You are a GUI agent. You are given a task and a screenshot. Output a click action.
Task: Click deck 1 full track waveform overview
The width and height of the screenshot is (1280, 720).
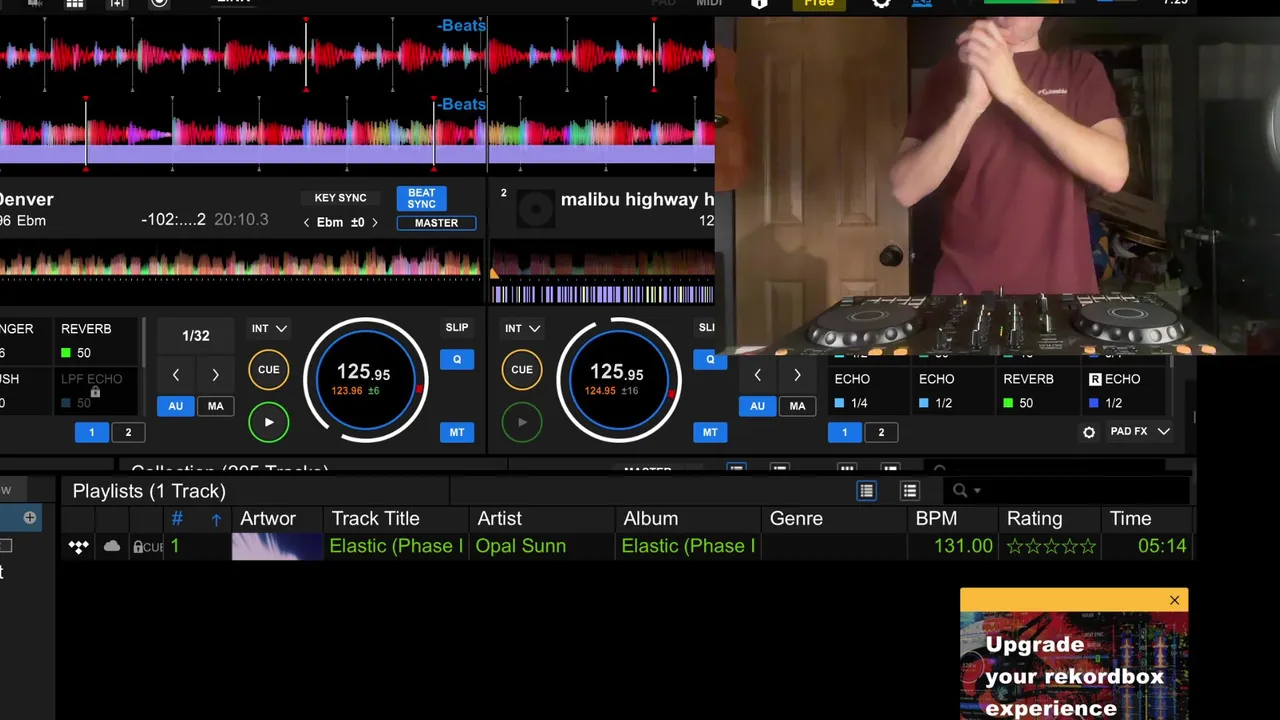point(240,264)
